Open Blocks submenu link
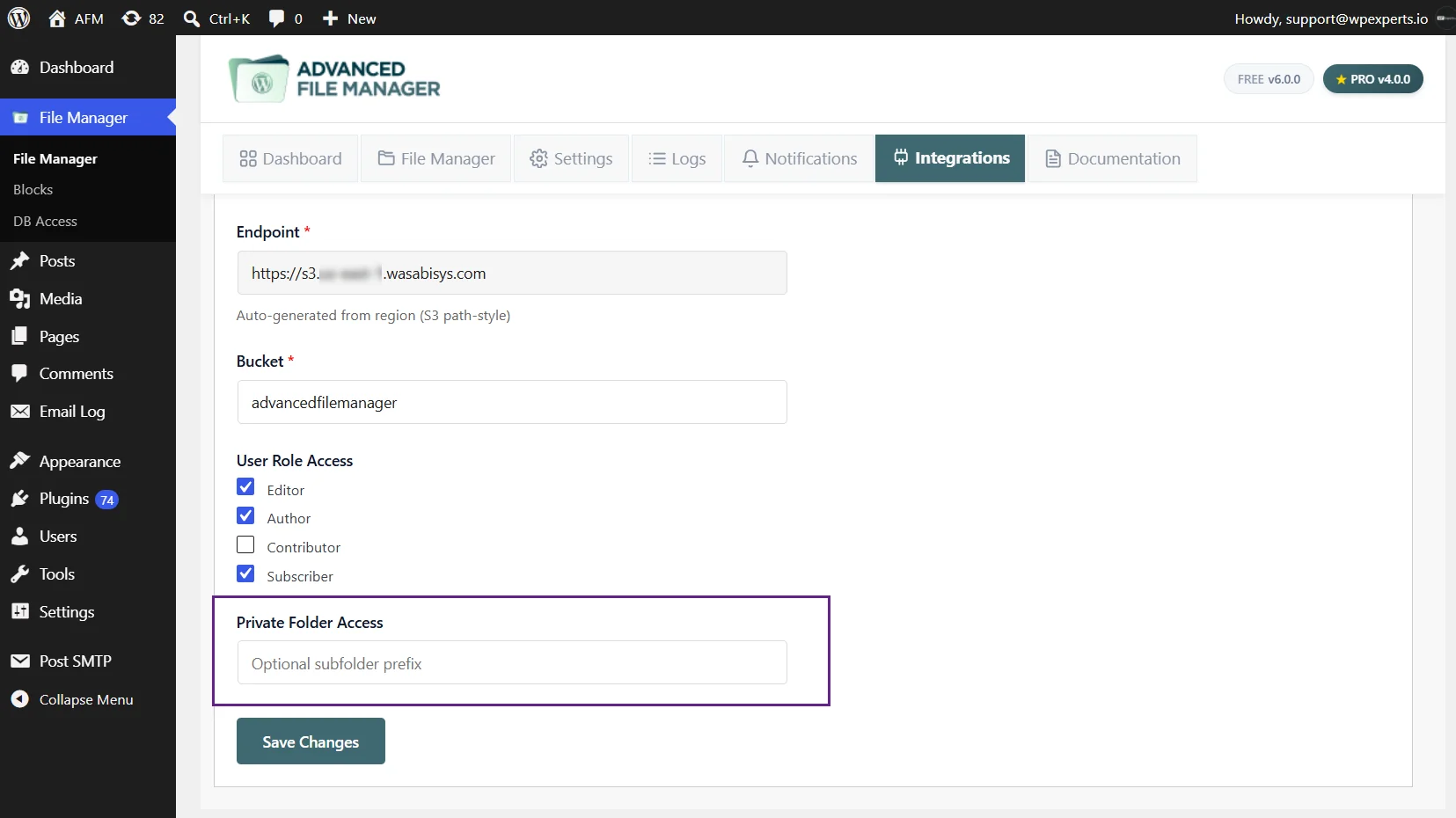Image resolution: width=1456 pixels, height=818 pixels. click(x=33, y=189)
